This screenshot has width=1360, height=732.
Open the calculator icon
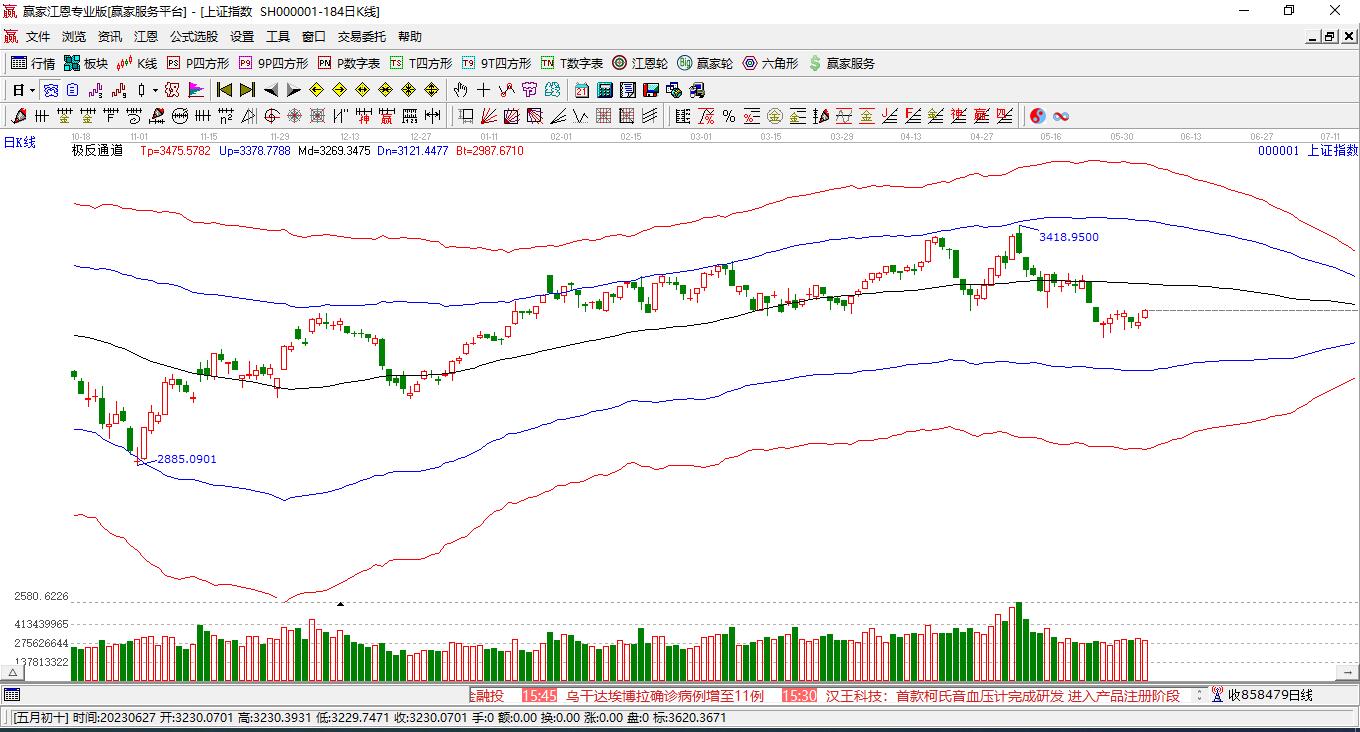click(x=604, y=90)
